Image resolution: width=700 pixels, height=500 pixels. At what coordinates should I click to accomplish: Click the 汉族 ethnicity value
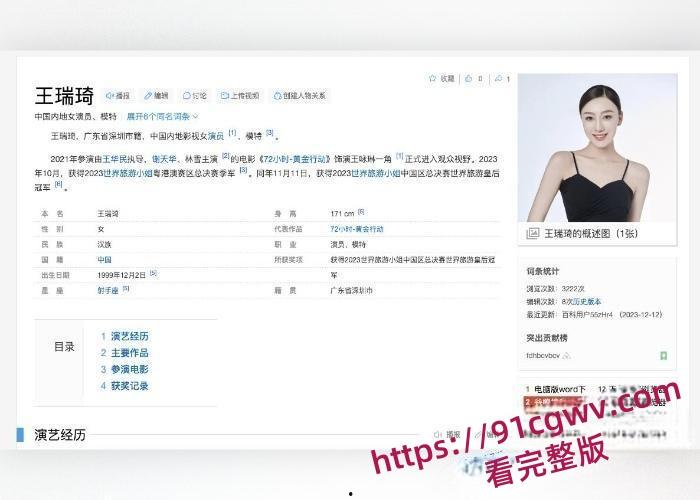pyautogui.click(x=104, y=245)
